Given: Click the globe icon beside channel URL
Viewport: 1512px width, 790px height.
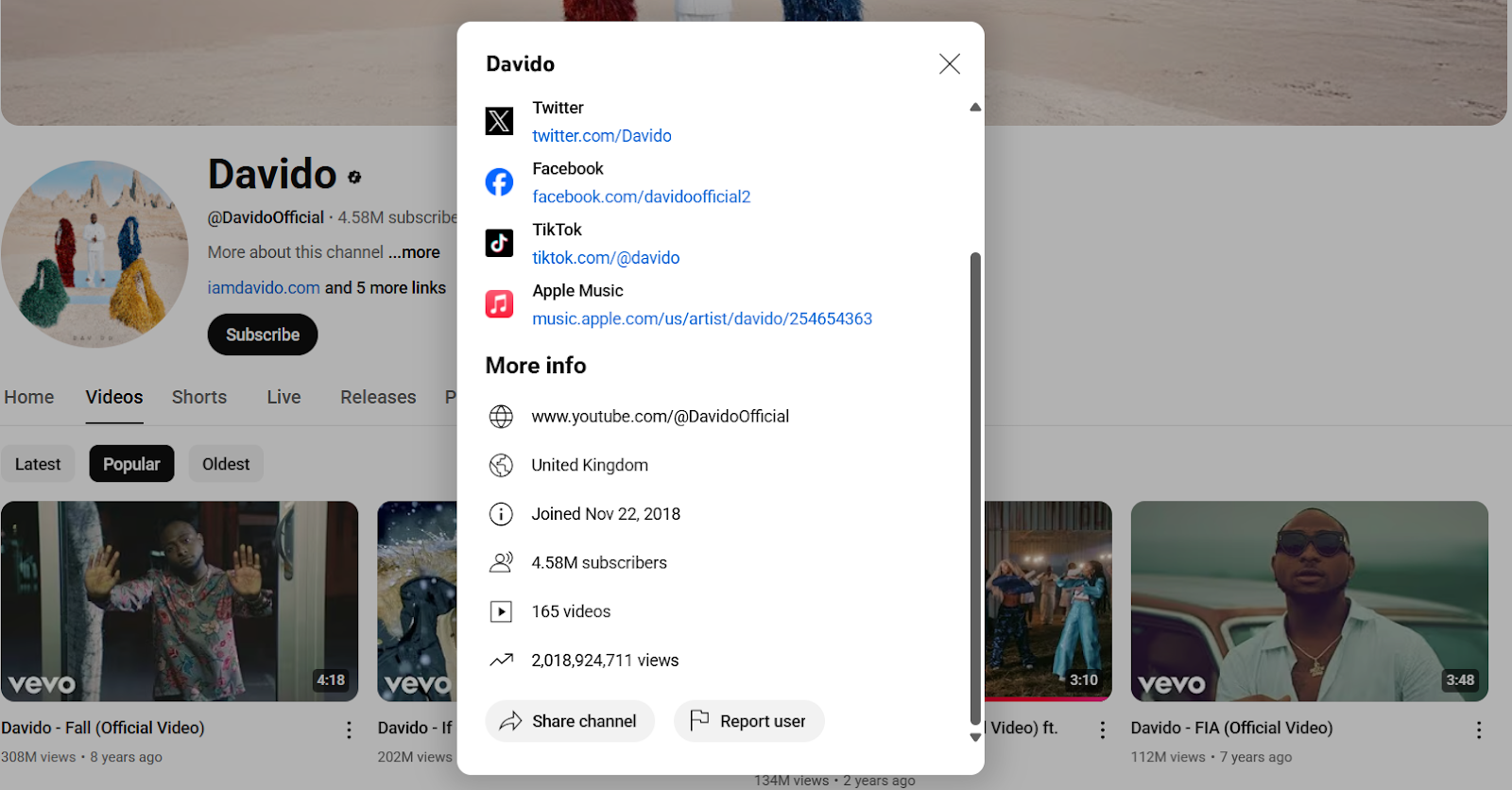Looking at the screenshot, I should coord(501,417).
